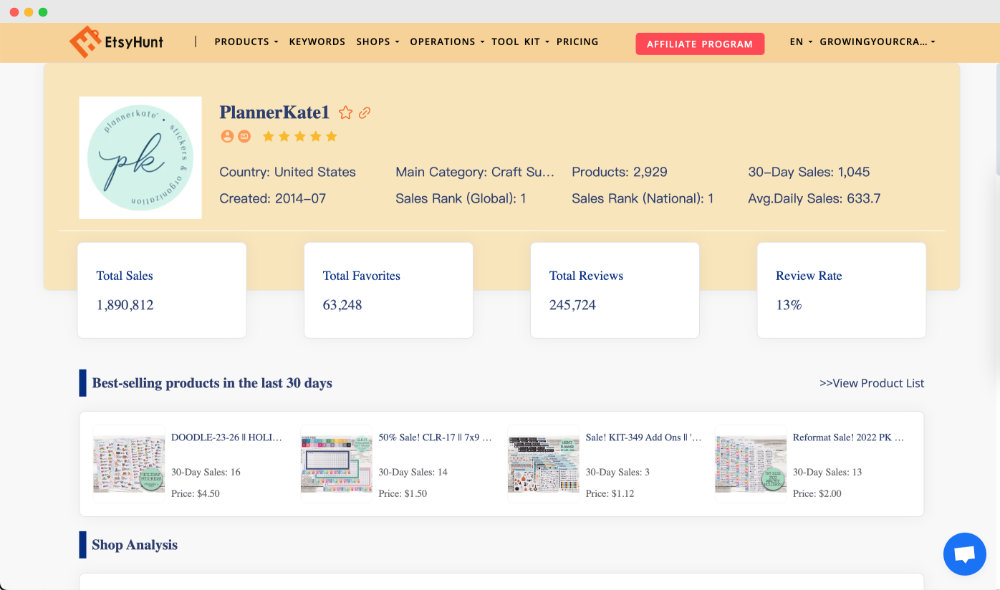The width and height of the screenshot is (1000, 590).
Task: Click the Sales Rank (National): 1 text
Action: coord(642,198)
